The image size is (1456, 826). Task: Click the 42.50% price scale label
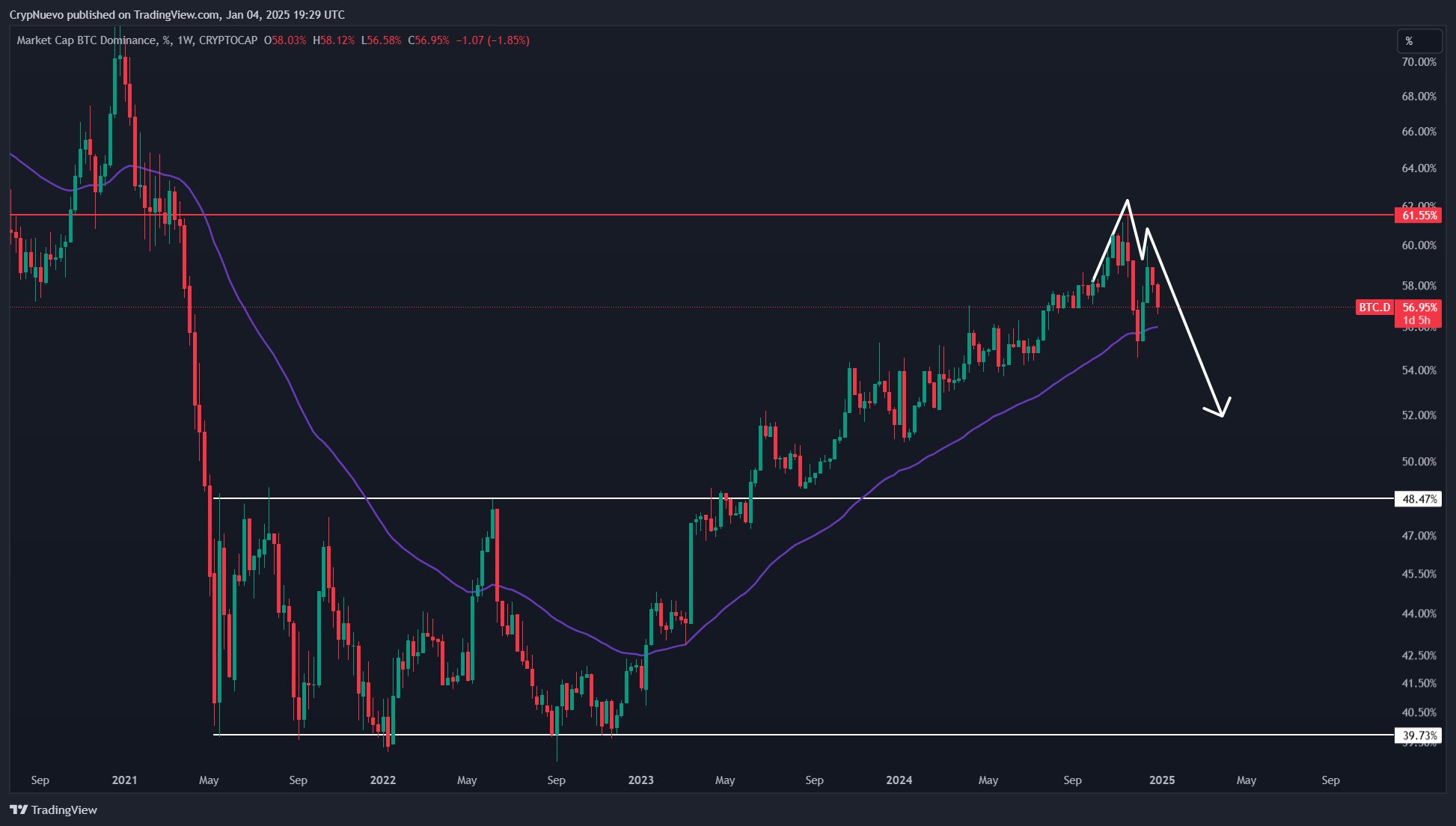point(1419,655)
